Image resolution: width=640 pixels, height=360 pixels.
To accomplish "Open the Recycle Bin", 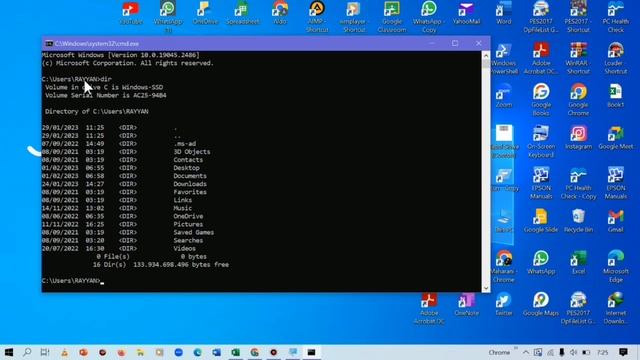I will click(578, 221).
